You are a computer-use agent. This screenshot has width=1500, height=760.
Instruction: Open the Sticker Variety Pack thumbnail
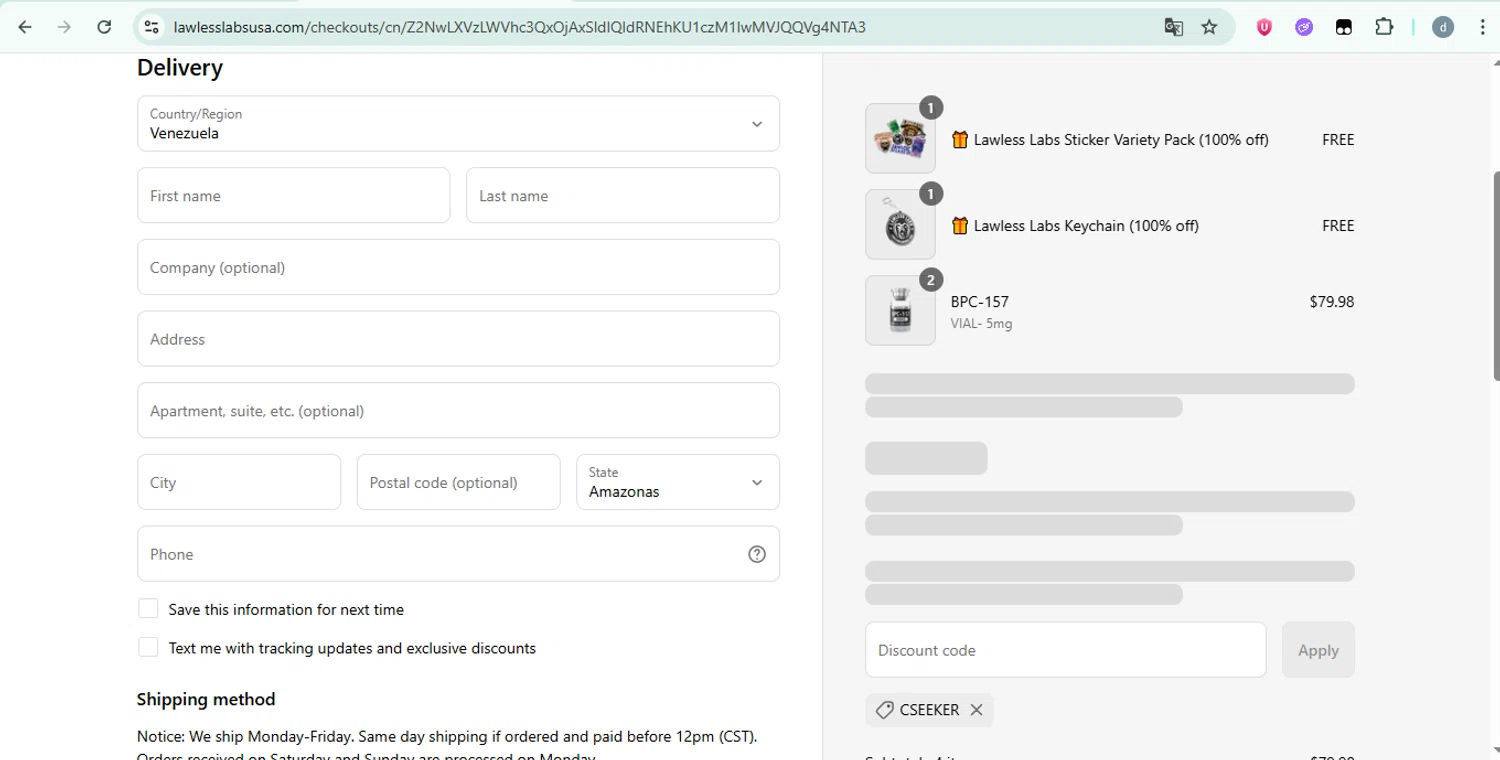[x=900, y=138]
